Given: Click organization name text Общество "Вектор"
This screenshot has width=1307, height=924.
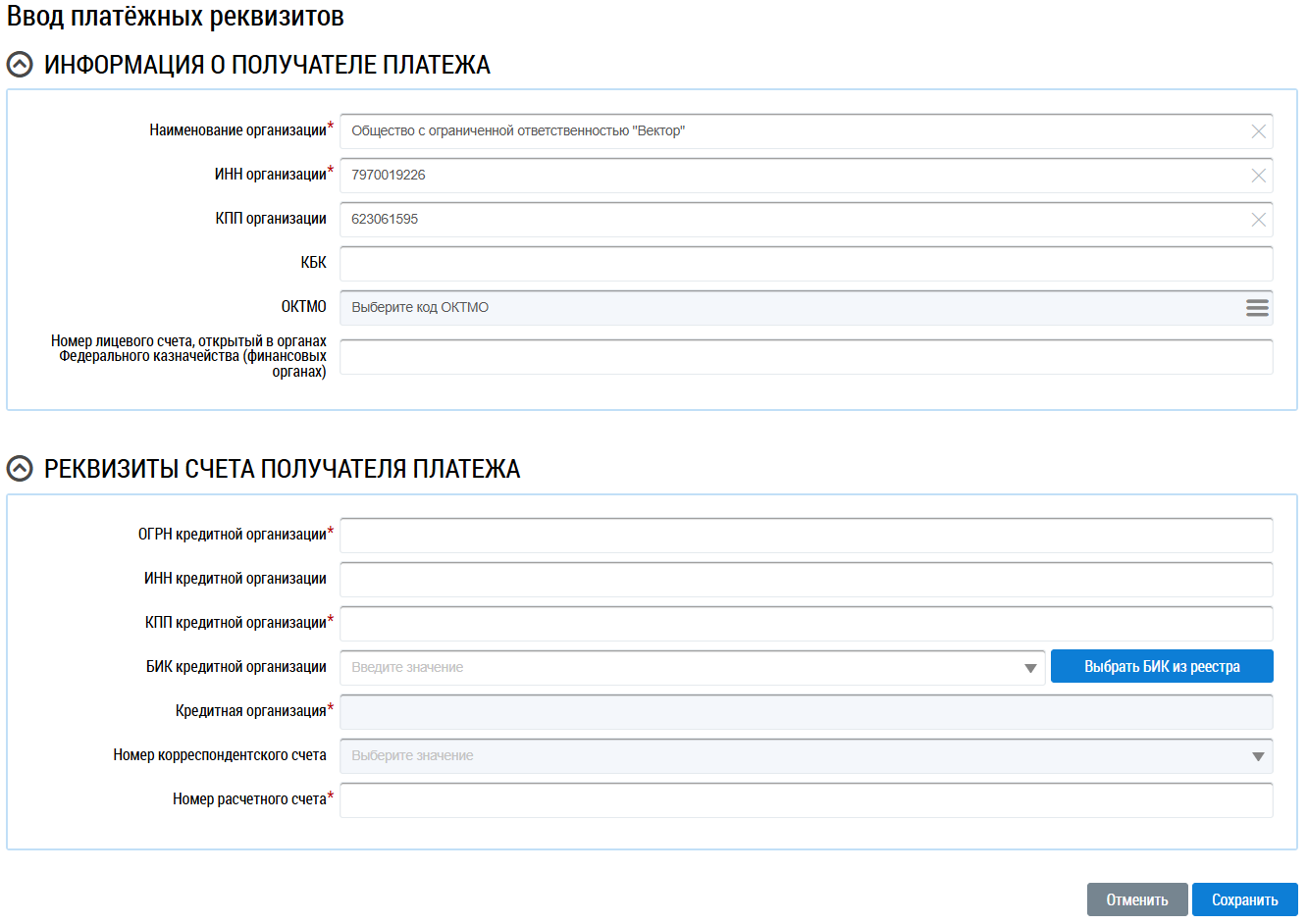Looking at the screenshot, I should point(518,131).
